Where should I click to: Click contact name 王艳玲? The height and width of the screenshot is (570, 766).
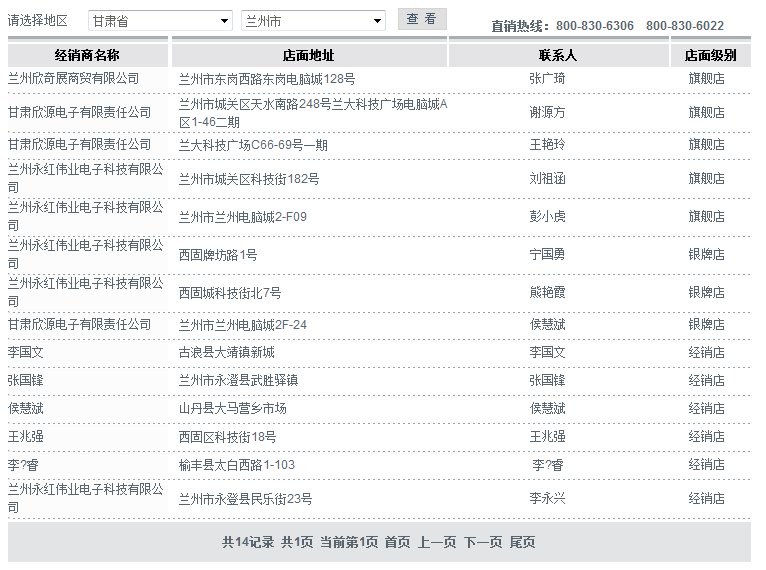pyautogui.click(x=547, y=144)
